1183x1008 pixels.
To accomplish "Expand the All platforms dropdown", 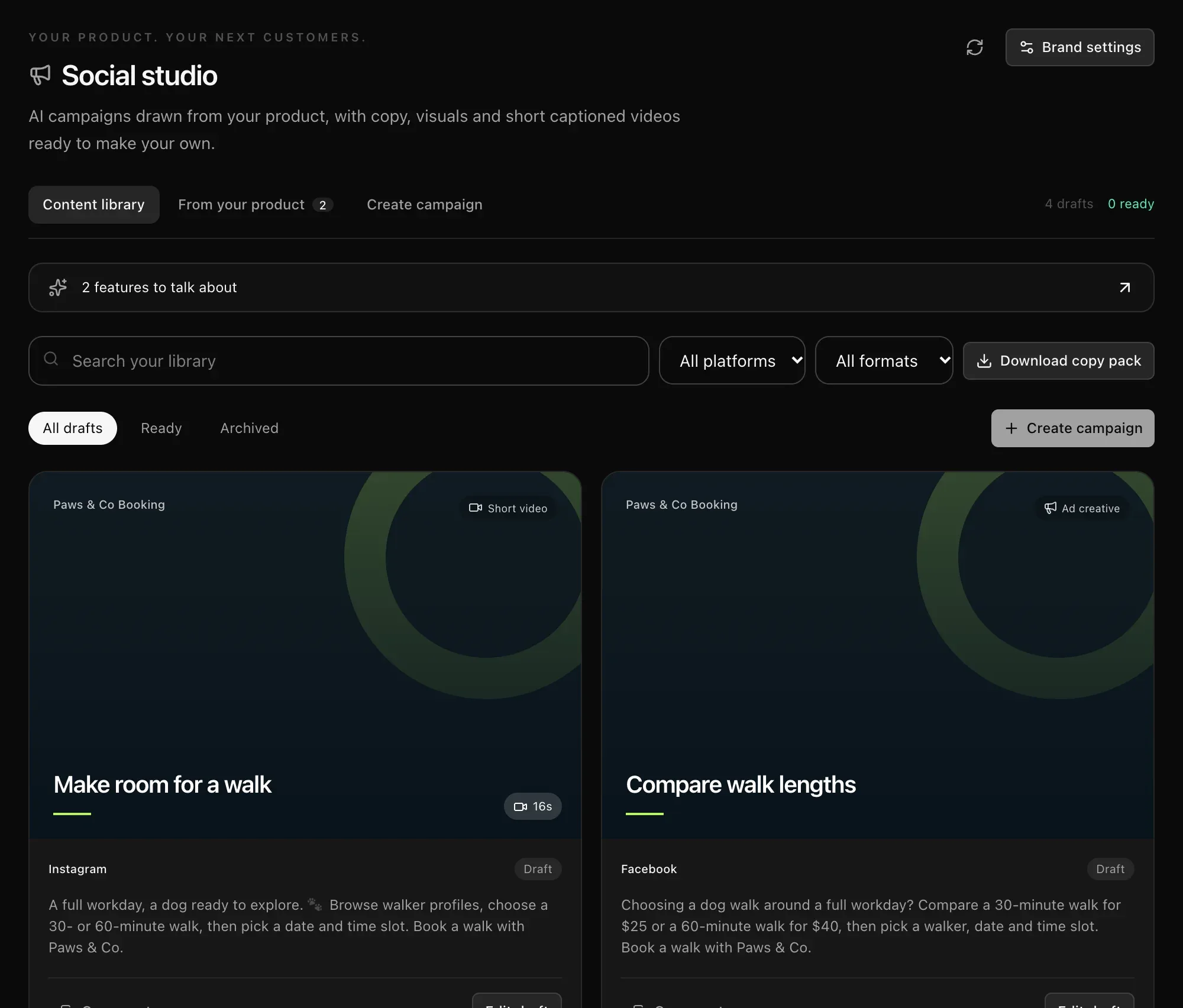I will (x=732, y=360).
